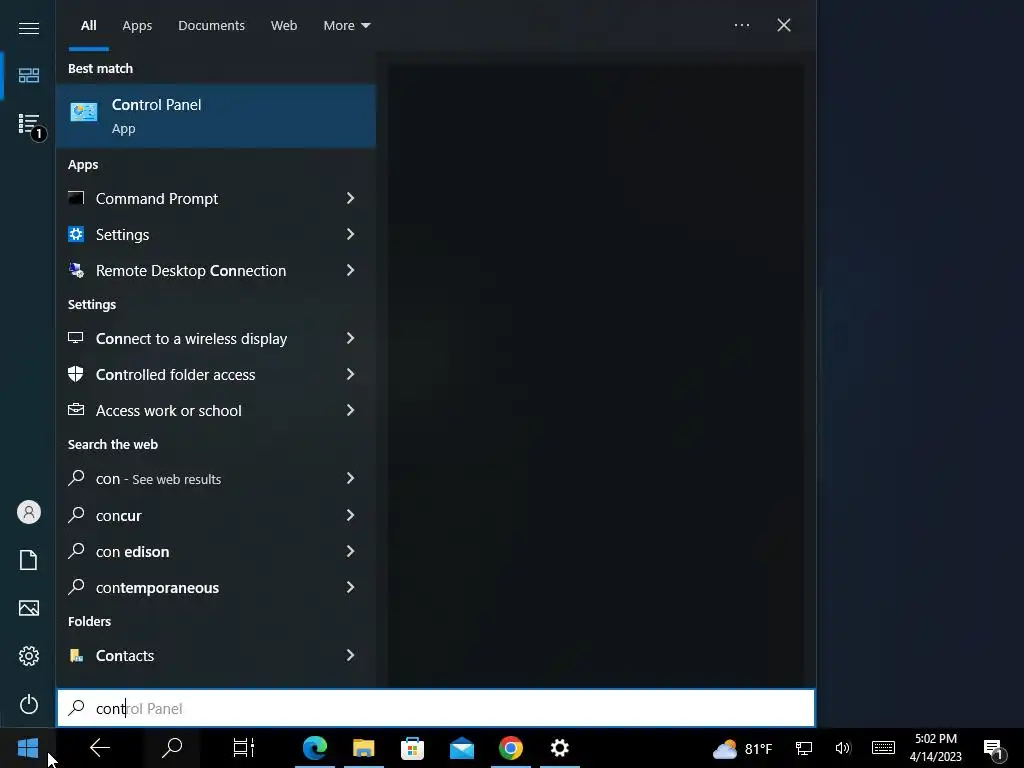Launch Google Chrome from the taskbar
This screenshot has width=1024, height=768.
click(x=511, y=748)
